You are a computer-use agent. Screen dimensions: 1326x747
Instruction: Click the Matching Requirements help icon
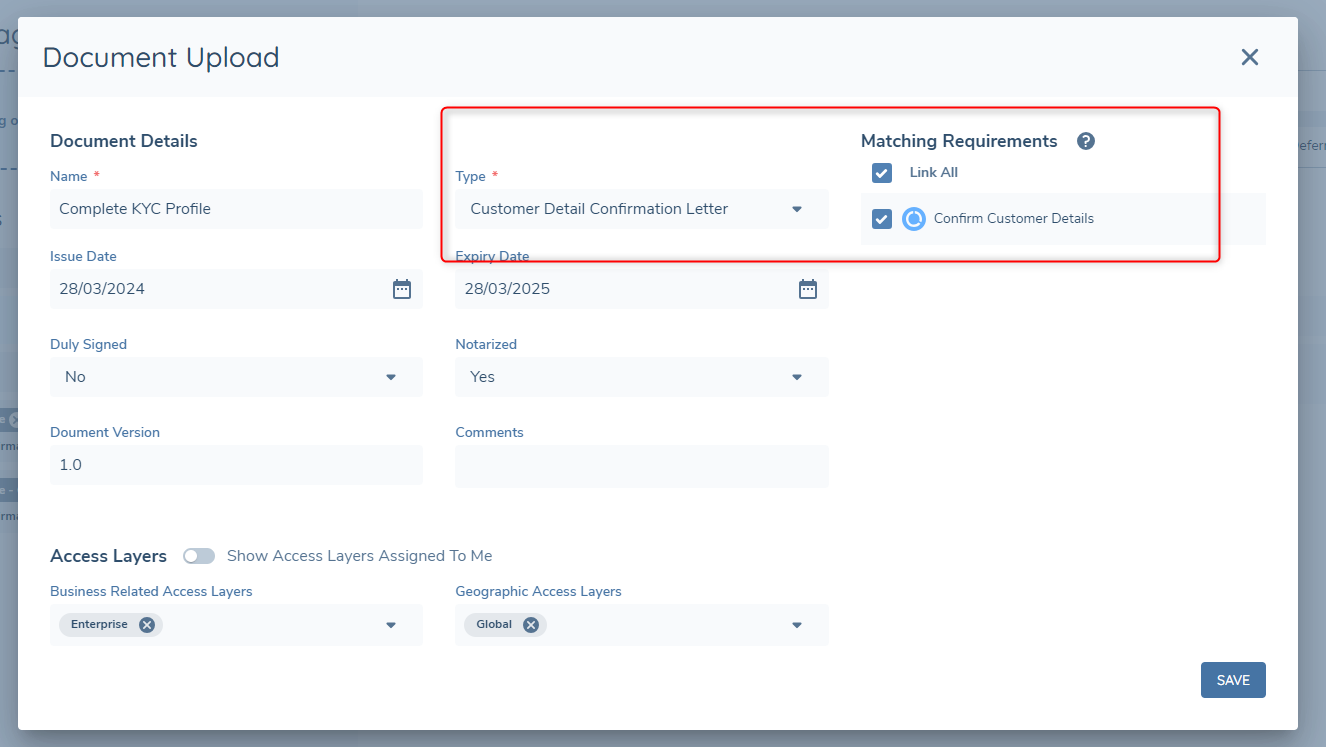click(1086, 141)
